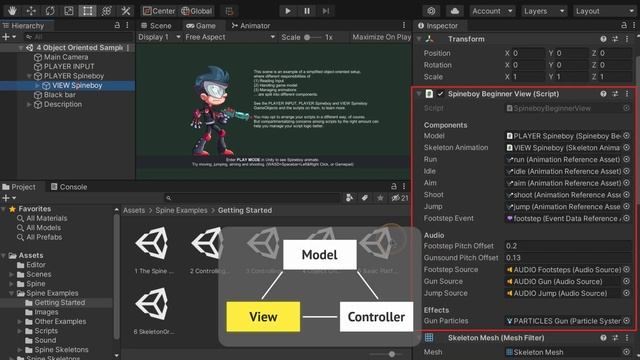Pause the game playback
The width and height of the screenshot is (640, 360).
coord(307,11)
